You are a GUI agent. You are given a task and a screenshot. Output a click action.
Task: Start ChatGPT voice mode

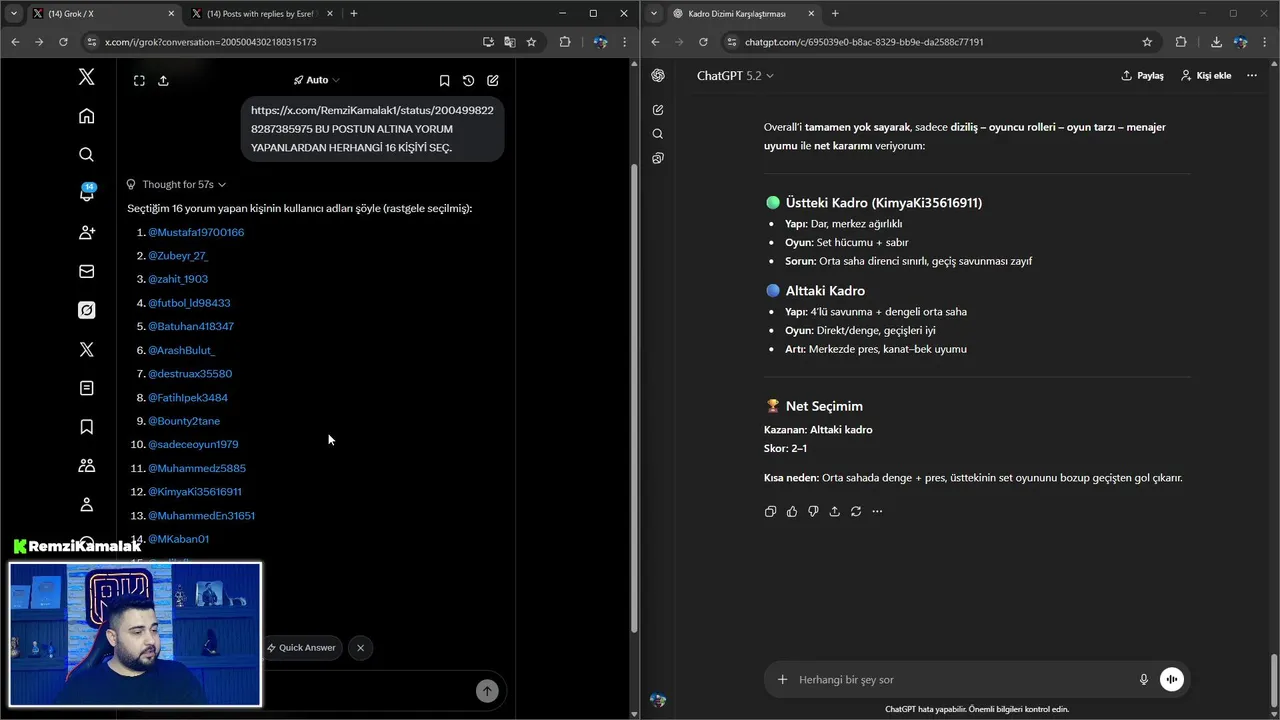1171,679
